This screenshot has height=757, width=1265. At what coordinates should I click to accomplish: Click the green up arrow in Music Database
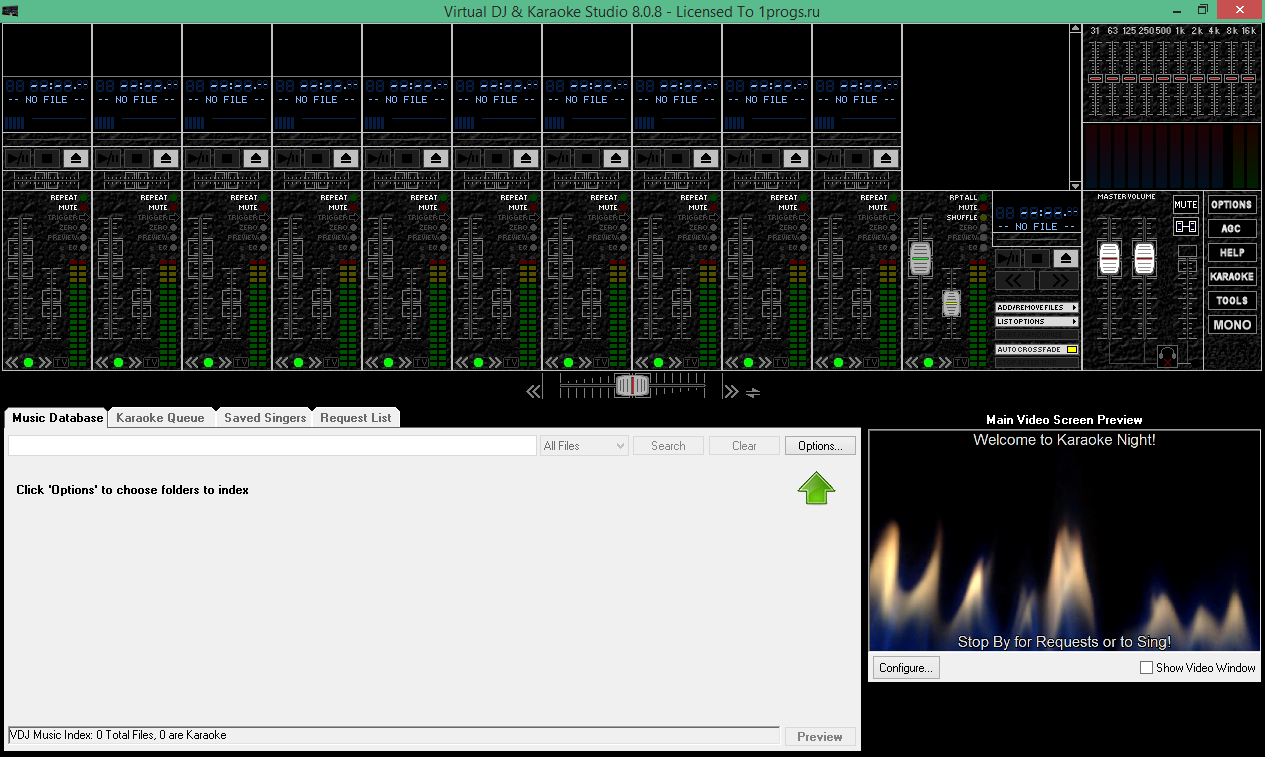816,488
